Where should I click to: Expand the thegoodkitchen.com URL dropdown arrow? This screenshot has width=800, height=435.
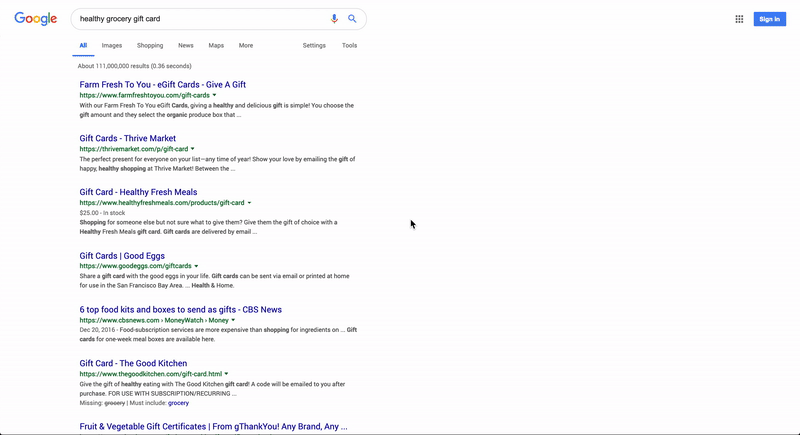click(x=227, y=374)
